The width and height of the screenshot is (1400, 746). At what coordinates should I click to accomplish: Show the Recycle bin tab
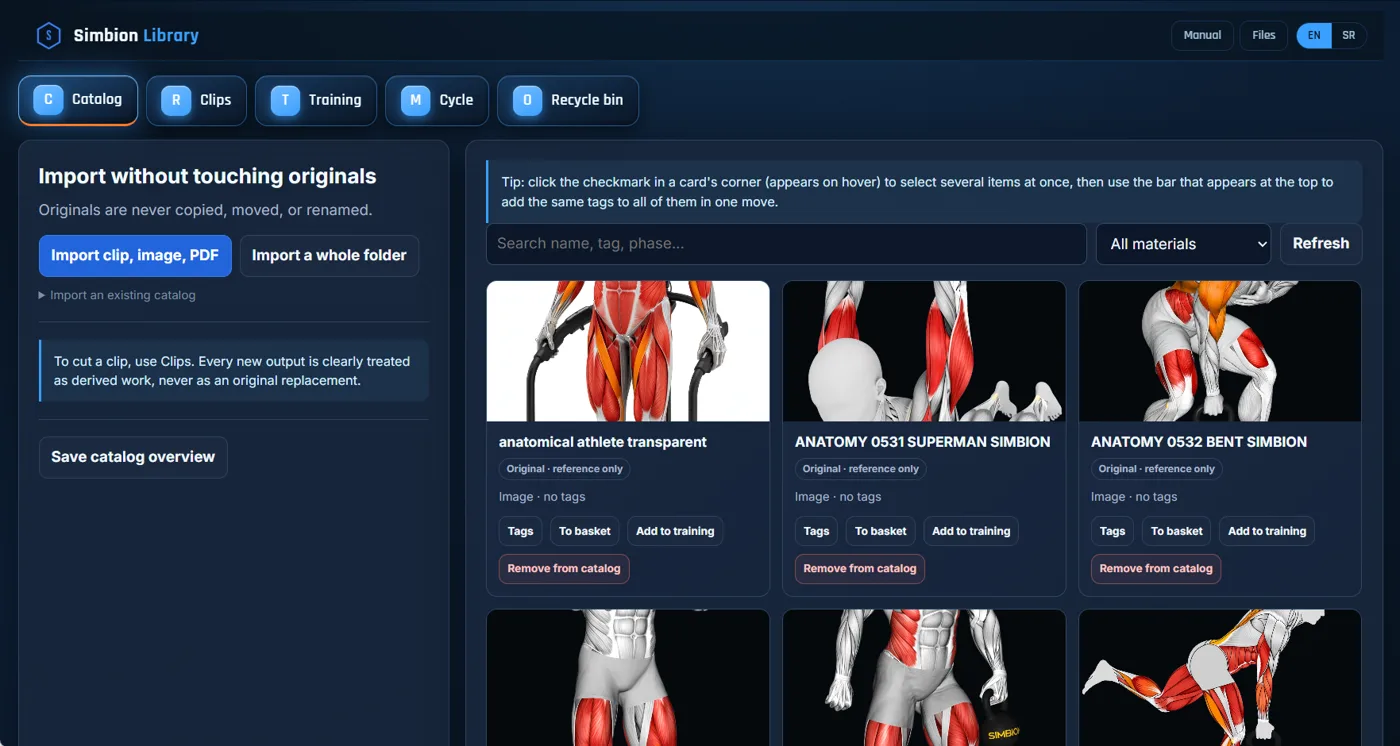pyautogui.click(x=568, y=100)
